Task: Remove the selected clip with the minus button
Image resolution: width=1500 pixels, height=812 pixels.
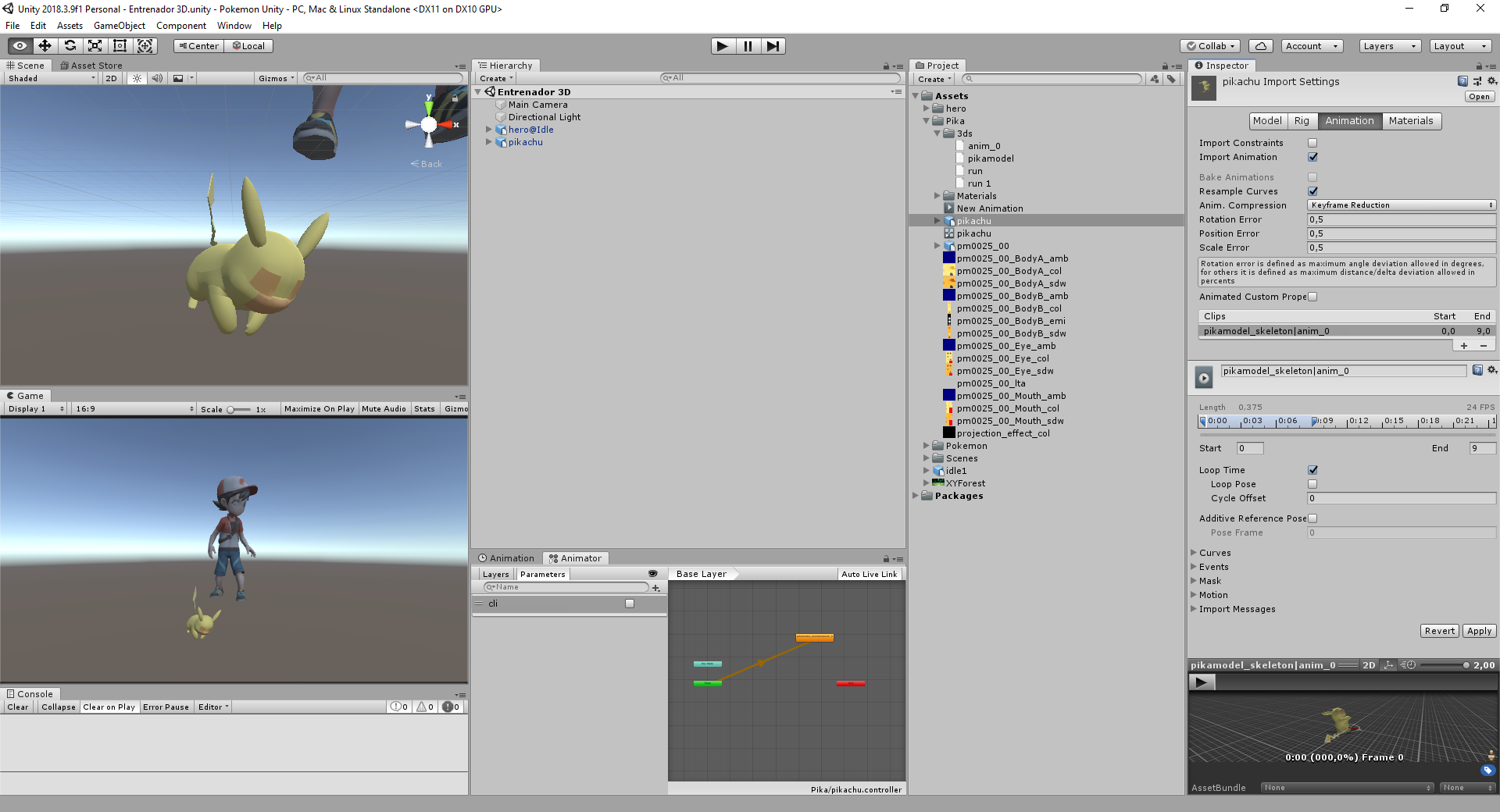Action: (x=1484, y=346)
